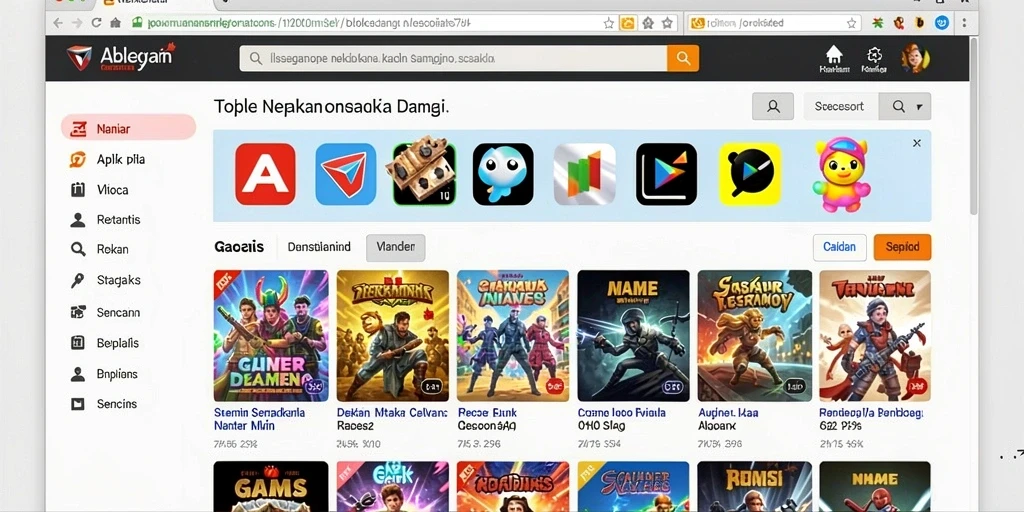Screen dimensions: 1024x512
Task: Switch to the Gaosiis tab
Action: pos(239,247)
